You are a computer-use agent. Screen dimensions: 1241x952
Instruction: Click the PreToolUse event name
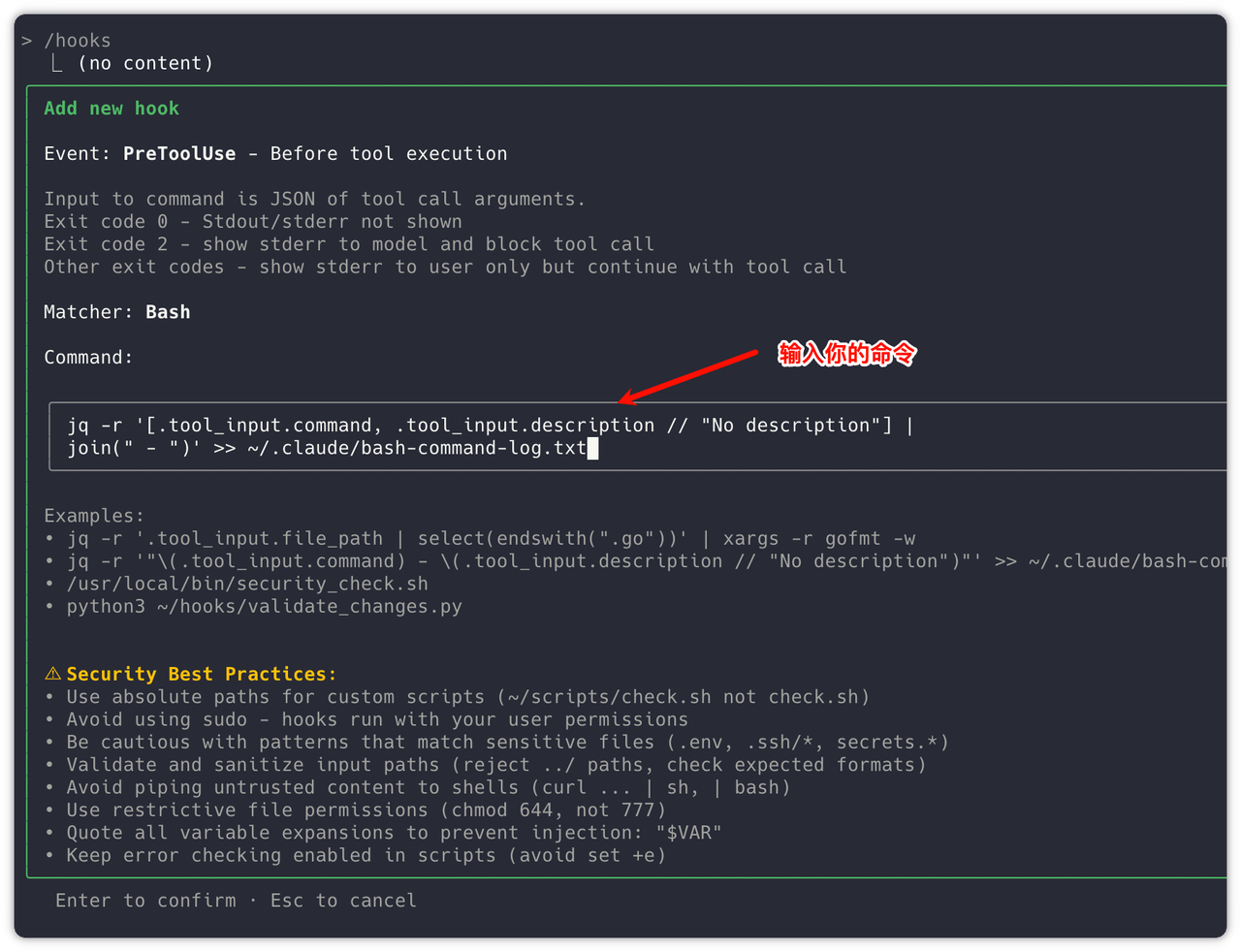coord(179,154)
